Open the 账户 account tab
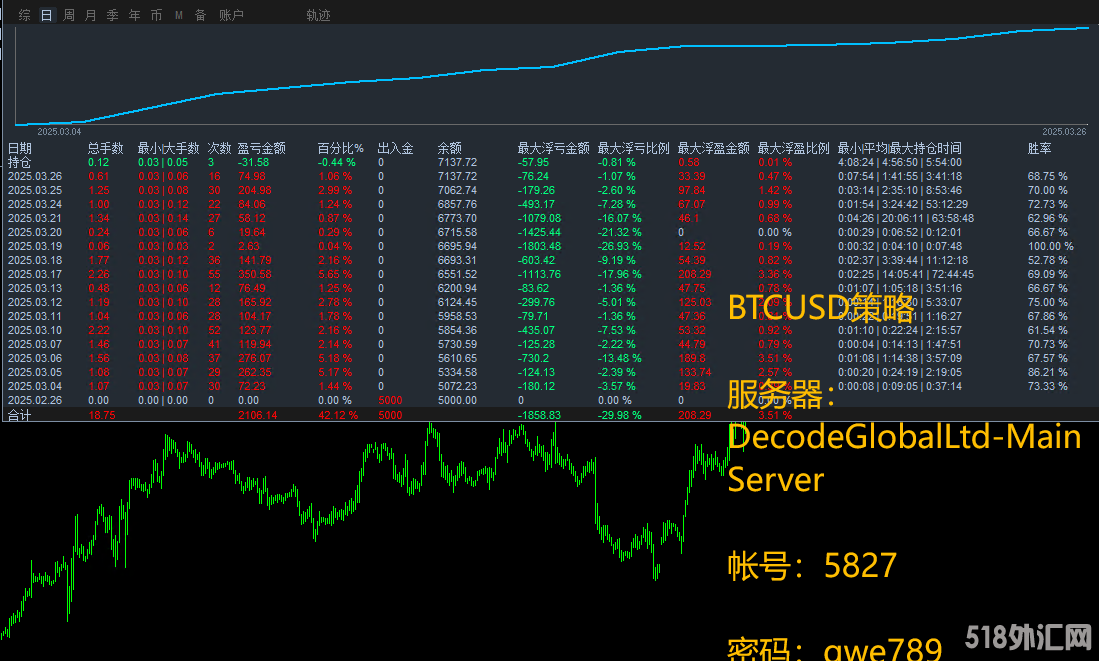The image size is (1099, 661). [x=231, y=15]
